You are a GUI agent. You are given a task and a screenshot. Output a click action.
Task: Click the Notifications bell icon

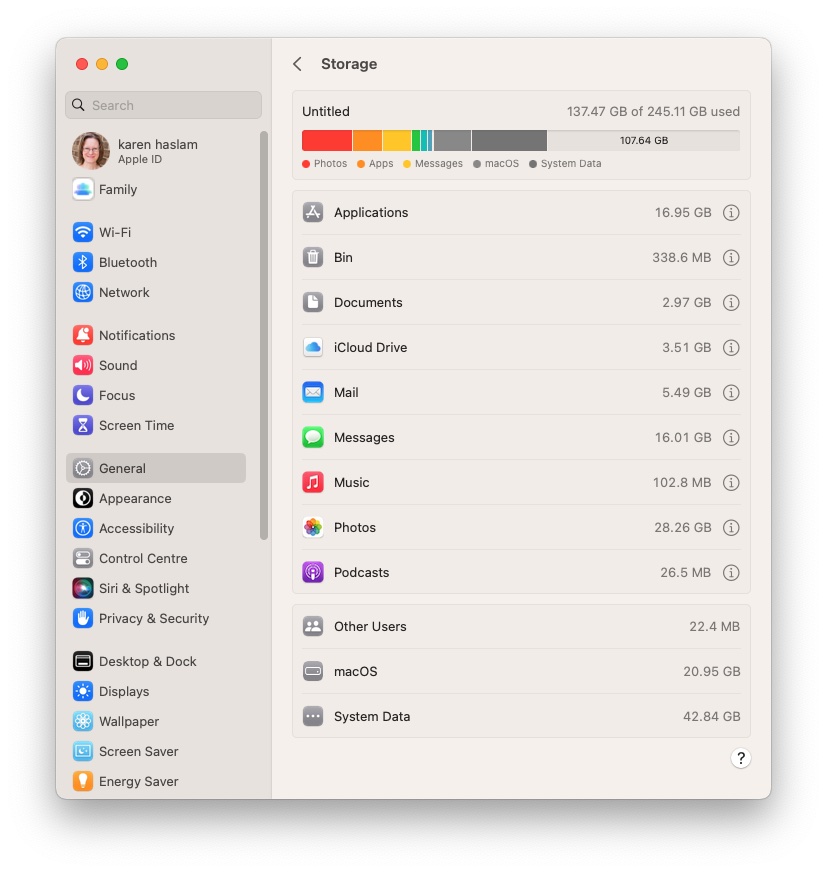click(x=83, y=335)
